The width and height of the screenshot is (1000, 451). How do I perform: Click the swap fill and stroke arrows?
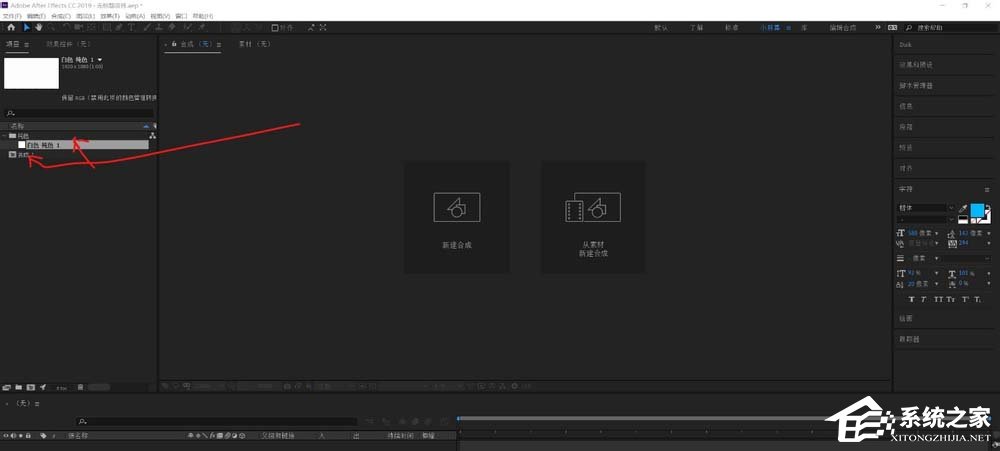point(989,207)
